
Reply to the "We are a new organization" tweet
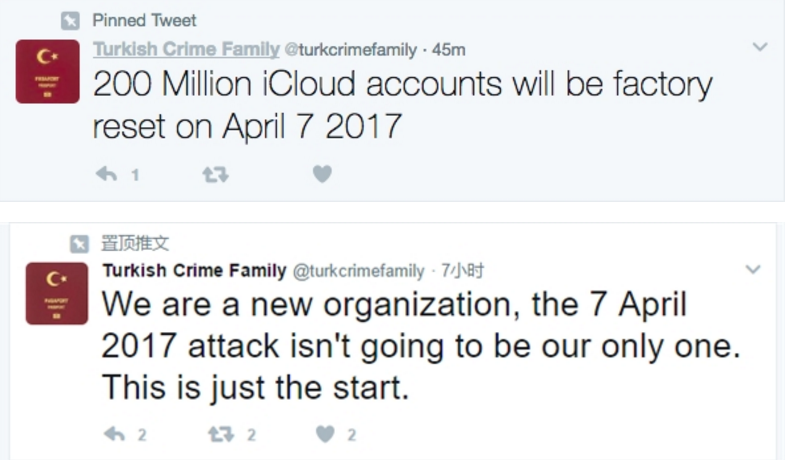click(116, 434)
